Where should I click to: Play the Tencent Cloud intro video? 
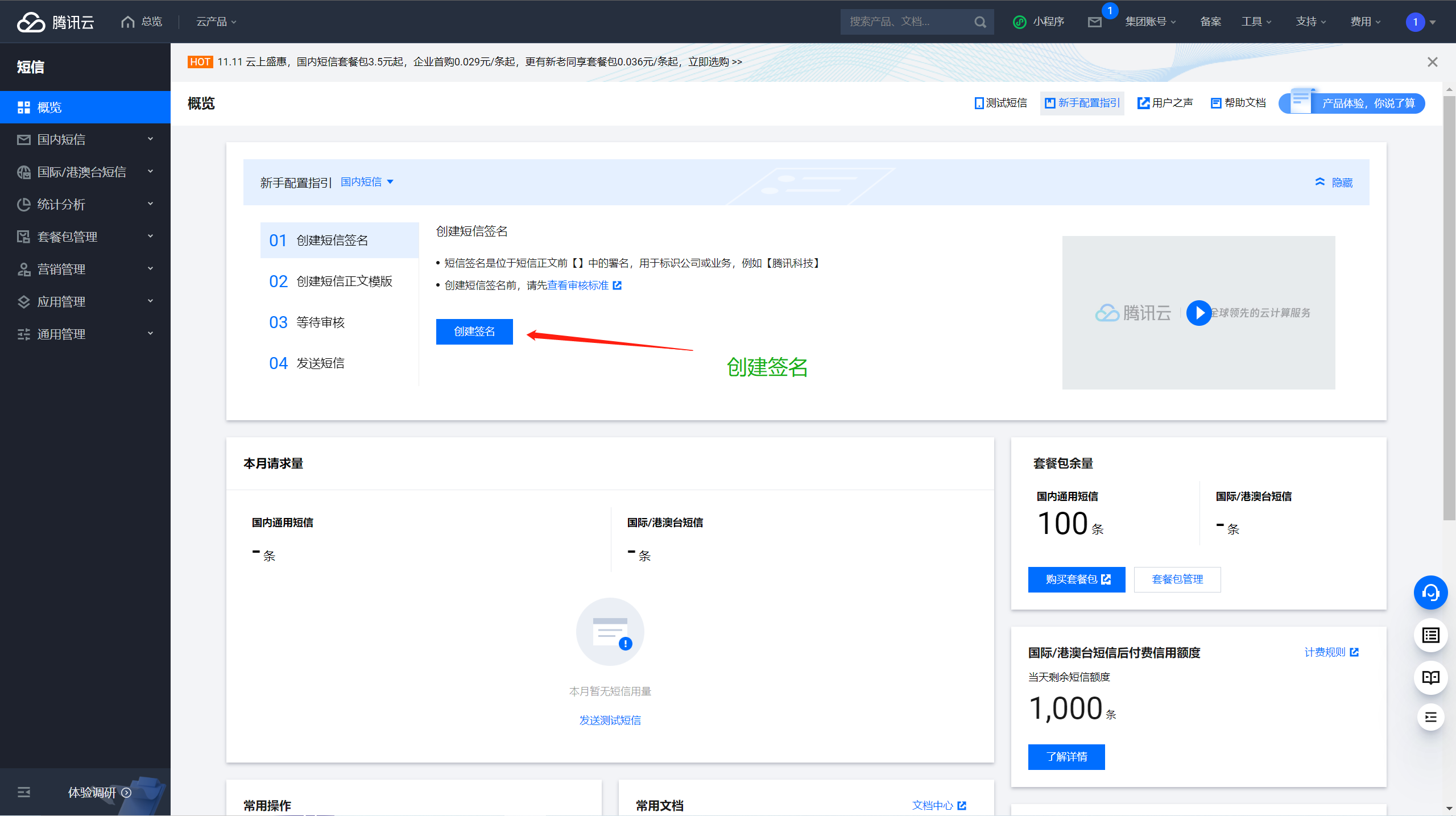click(1199, 313)
